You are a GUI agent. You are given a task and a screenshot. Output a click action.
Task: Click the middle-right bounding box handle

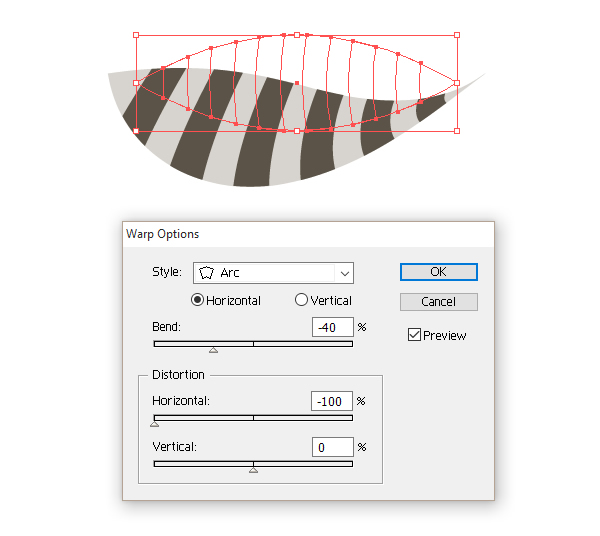click(457, 83)
